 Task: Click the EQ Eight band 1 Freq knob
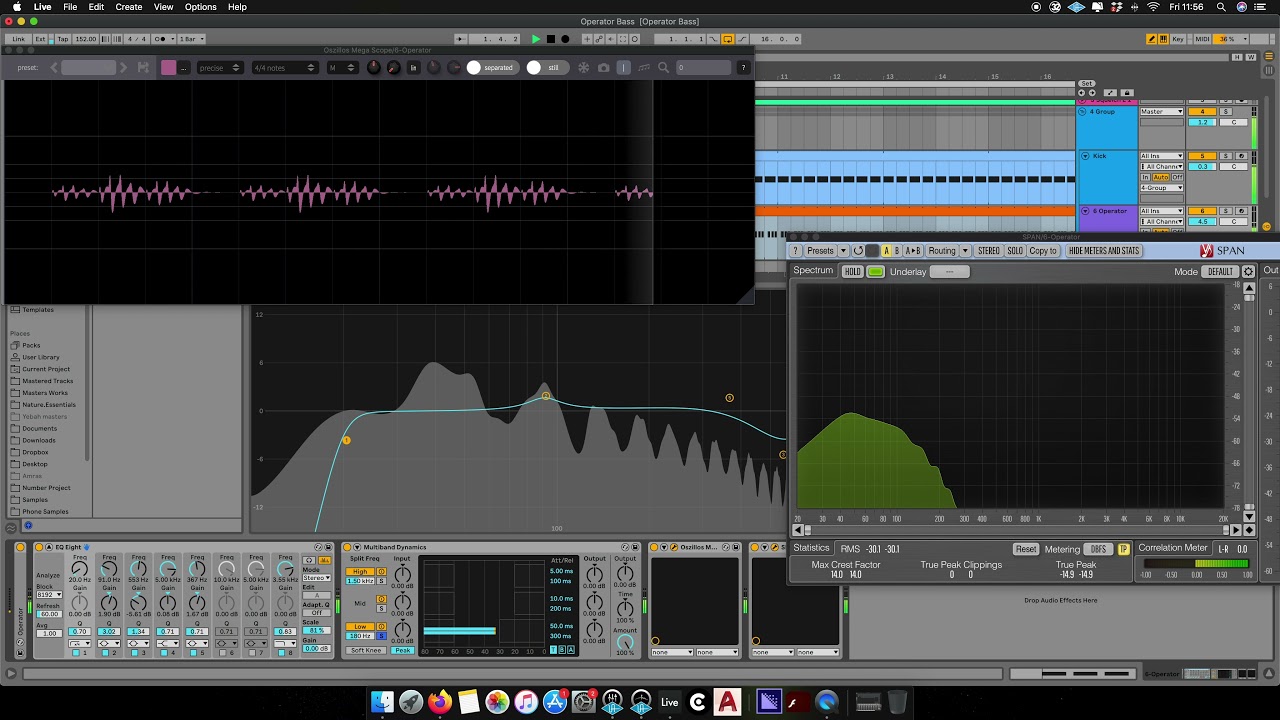coord(79,569)
